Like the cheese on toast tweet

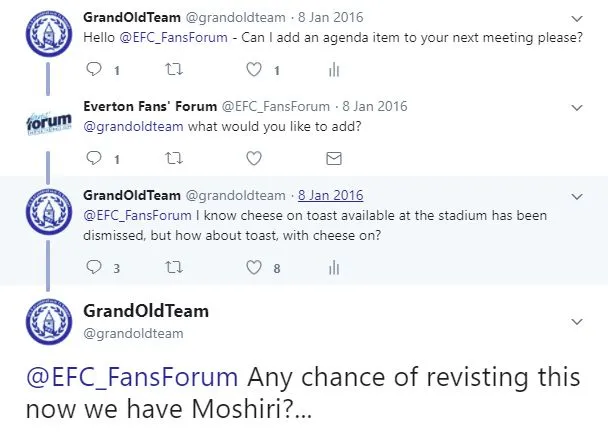pyautogui.click(x=254, y=267)
